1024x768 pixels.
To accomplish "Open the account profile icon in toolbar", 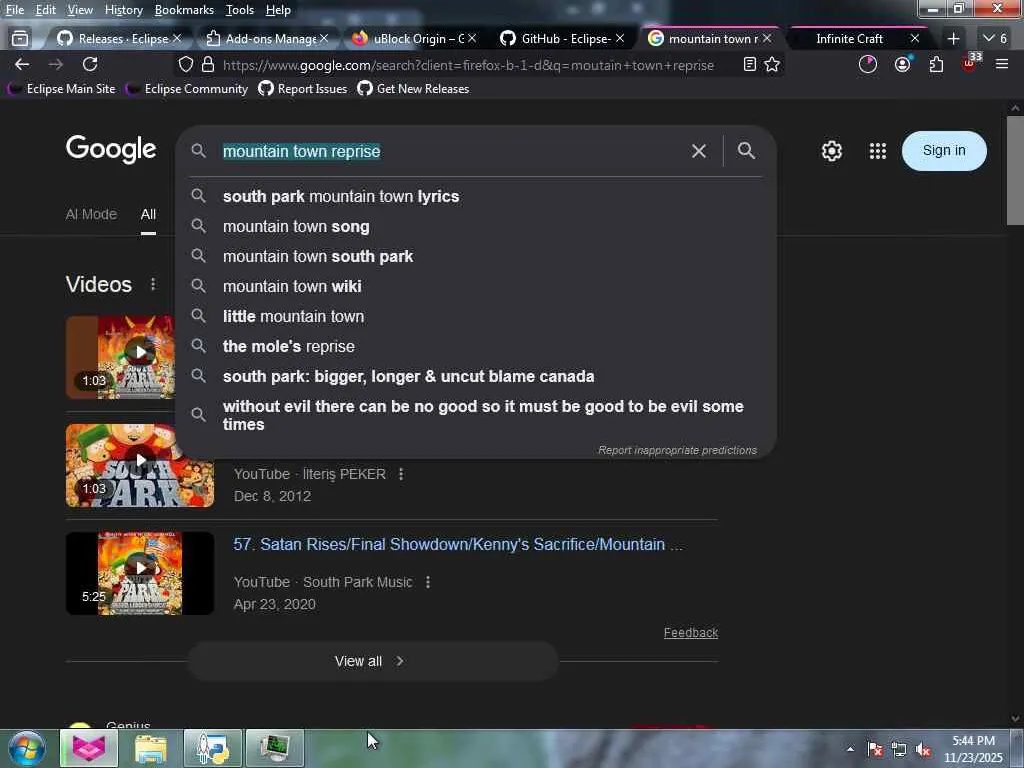I will tap(903, 64).
